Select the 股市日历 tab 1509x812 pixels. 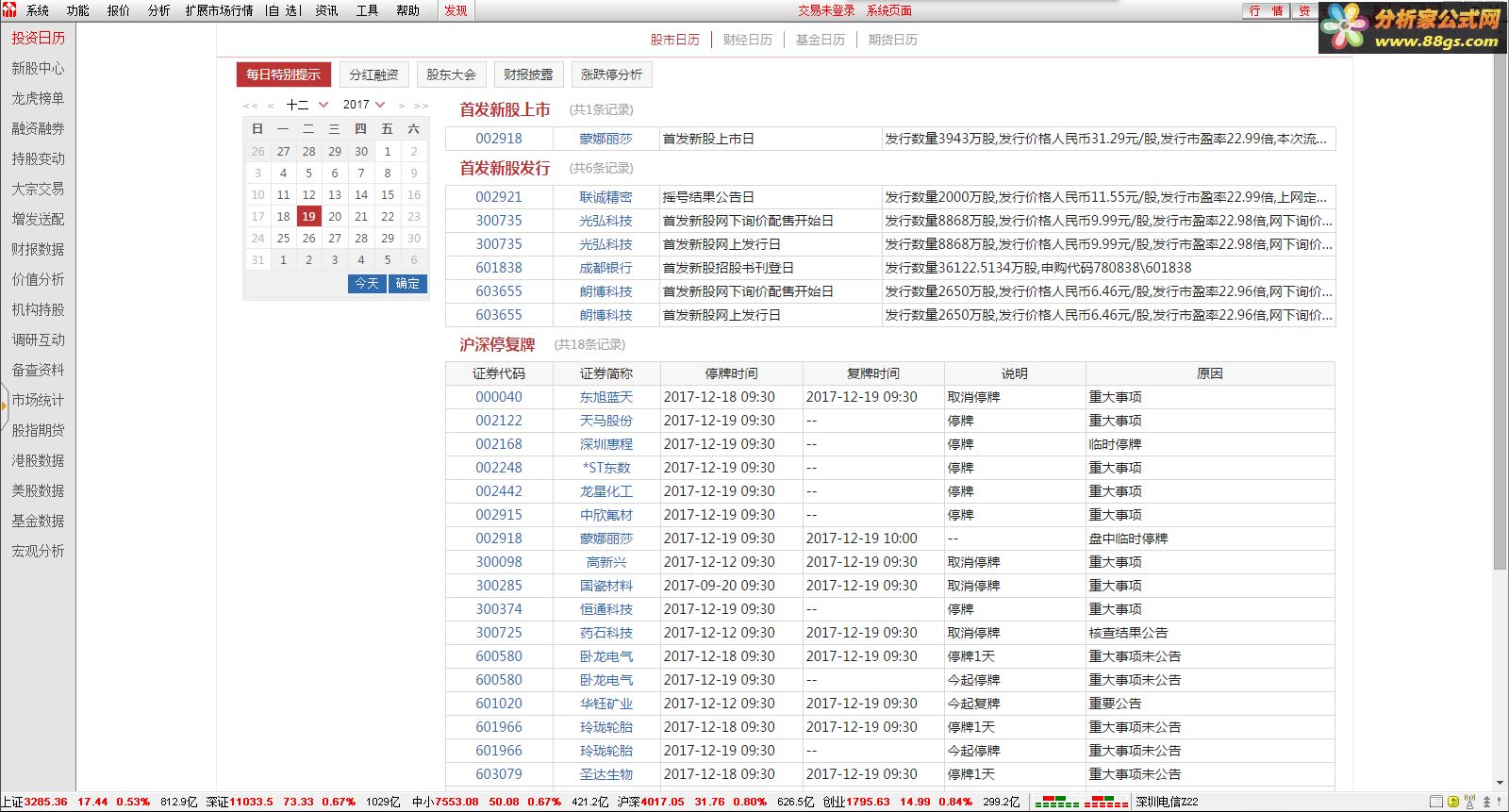(x=675, y=40)
